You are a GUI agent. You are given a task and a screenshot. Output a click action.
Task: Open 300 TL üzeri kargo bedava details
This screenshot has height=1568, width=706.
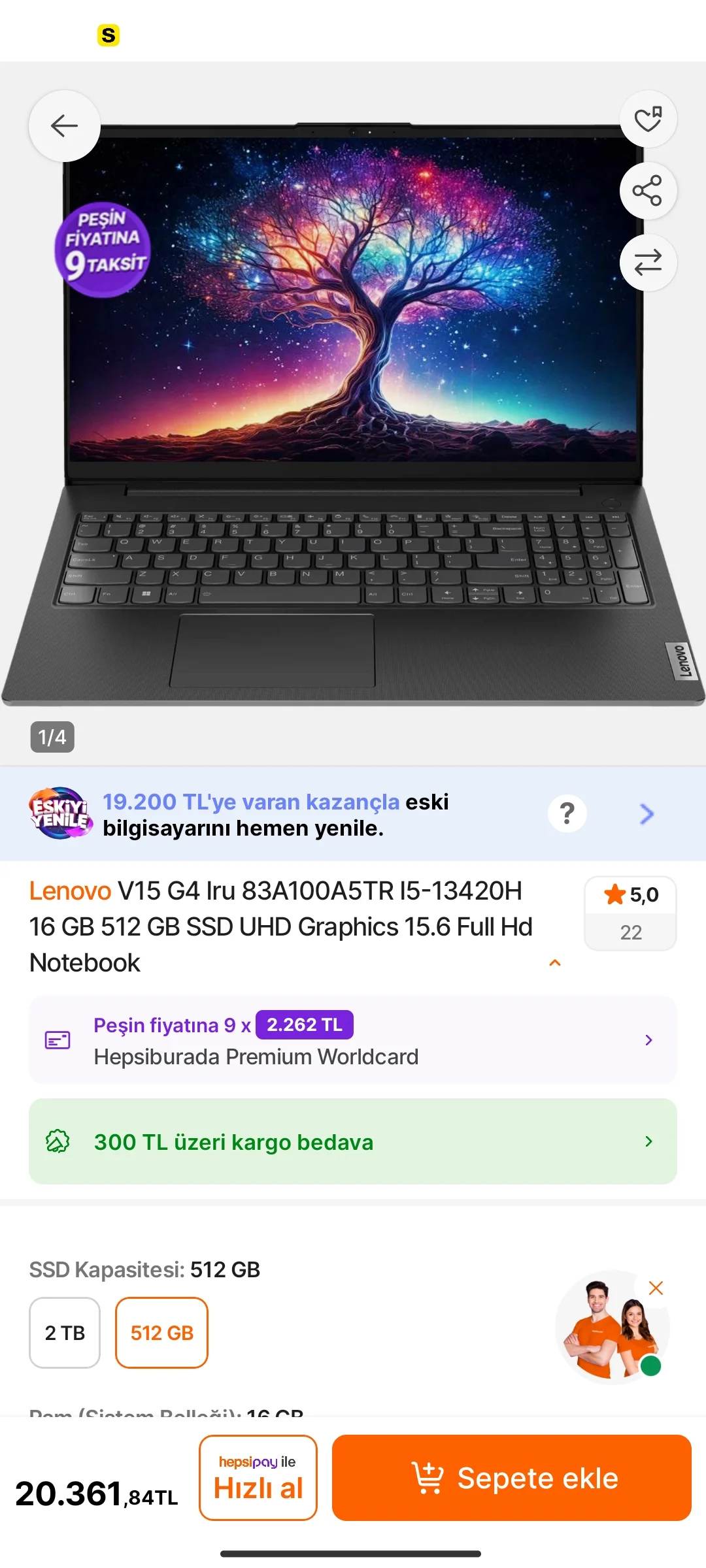pos(353,1141)
